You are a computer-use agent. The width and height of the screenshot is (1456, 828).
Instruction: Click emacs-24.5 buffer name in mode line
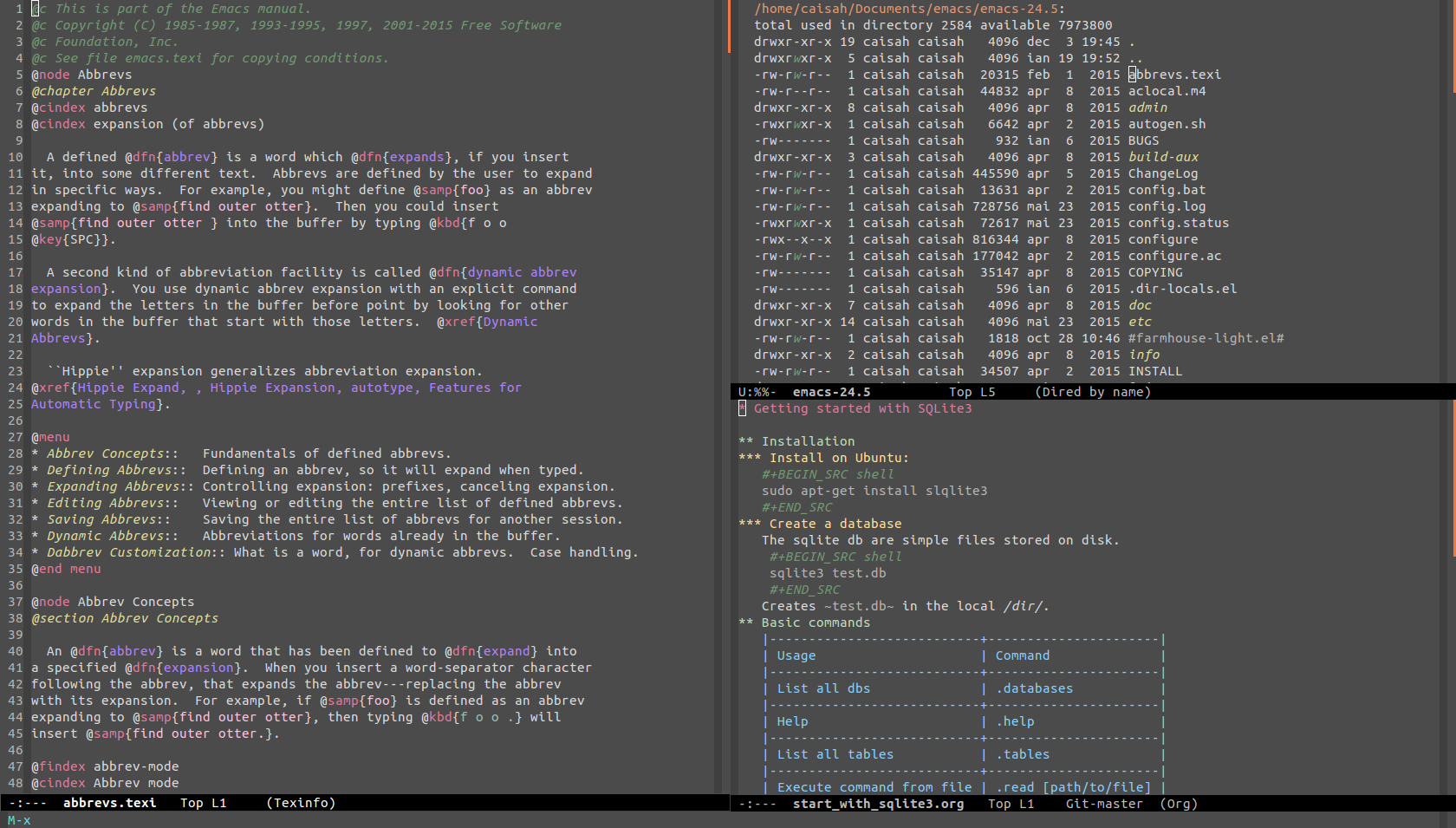(x=831, y=392)
